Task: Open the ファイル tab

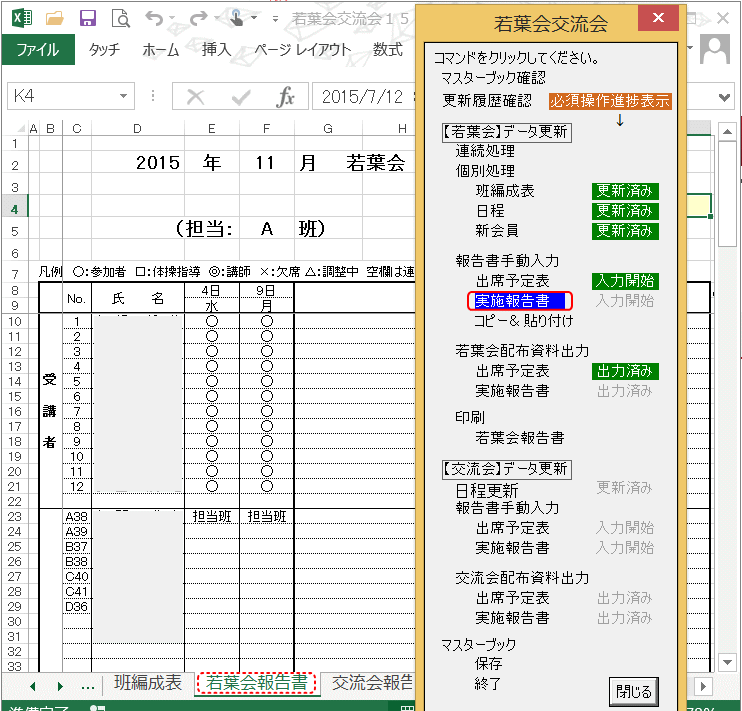Action: click(x=38, y=49)
